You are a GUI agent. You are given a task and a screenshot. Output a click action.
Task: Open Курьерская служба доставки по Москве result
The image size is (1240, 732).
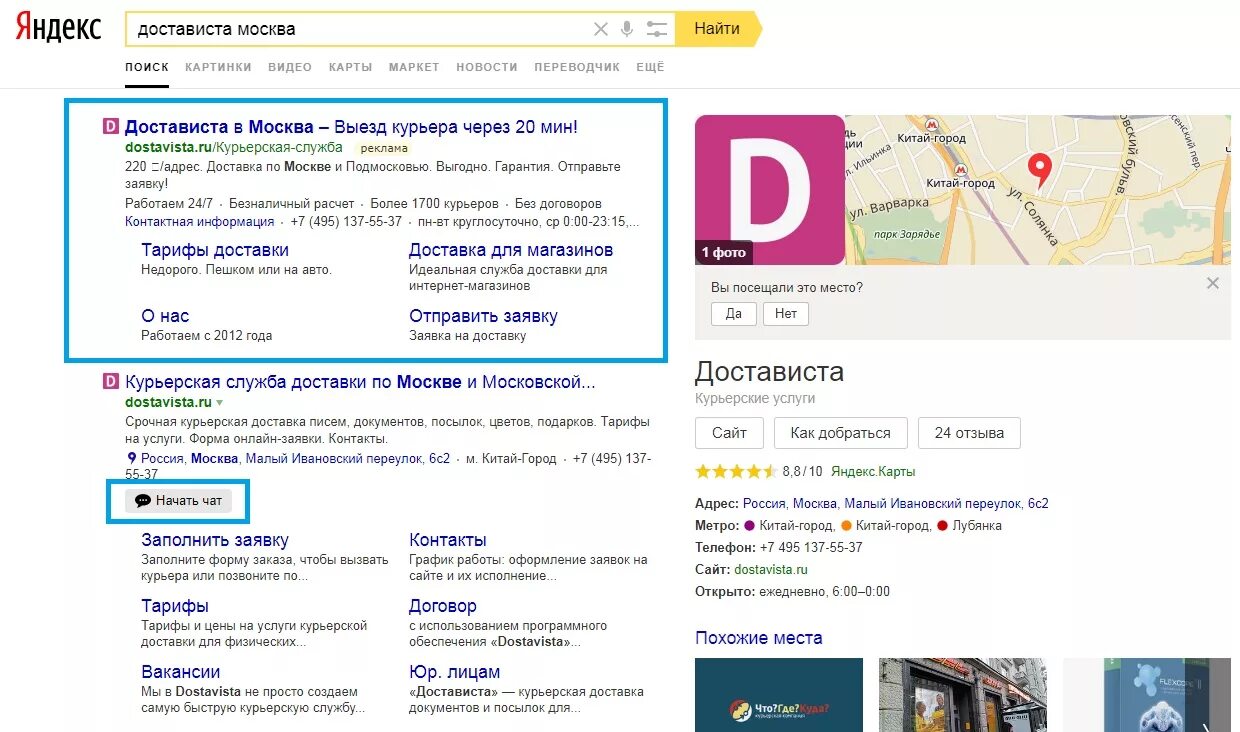pyautogui.click(x=360, y=382)
